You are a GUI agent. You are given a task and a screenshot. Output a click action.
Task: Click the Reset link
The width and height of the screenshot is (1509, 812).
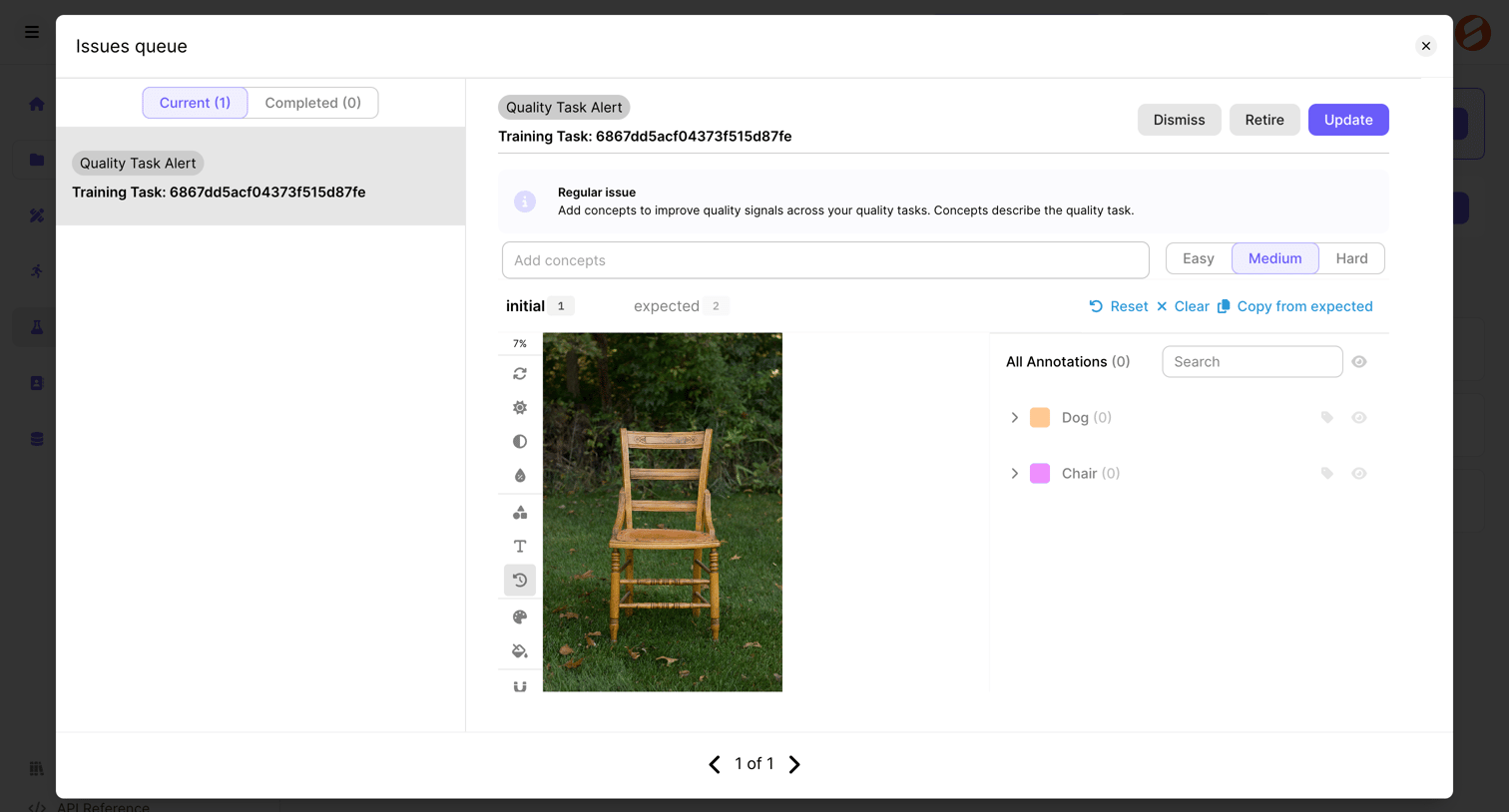[1119, 306]
